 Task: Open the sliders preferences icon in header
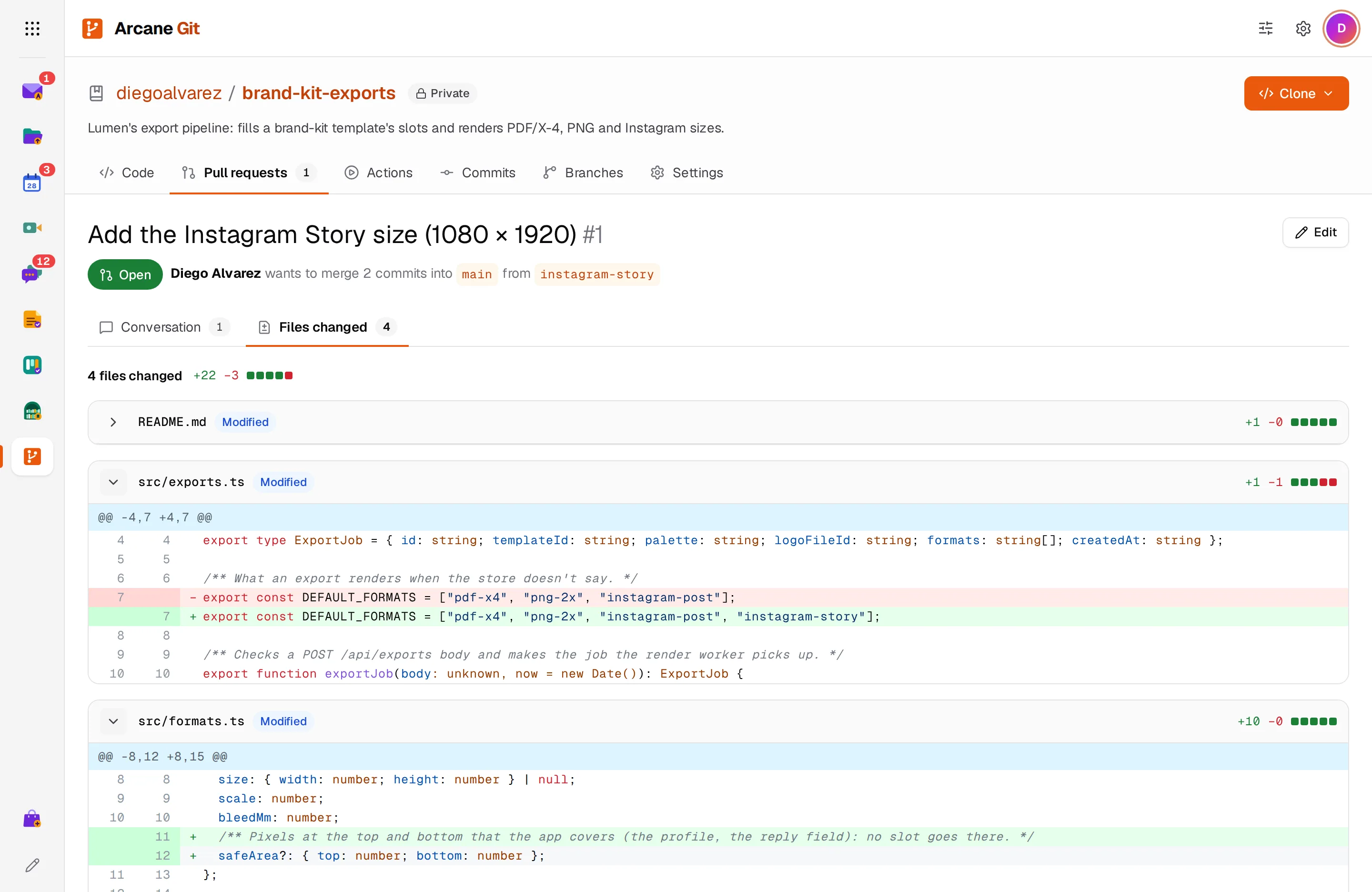pos(1265,28)
